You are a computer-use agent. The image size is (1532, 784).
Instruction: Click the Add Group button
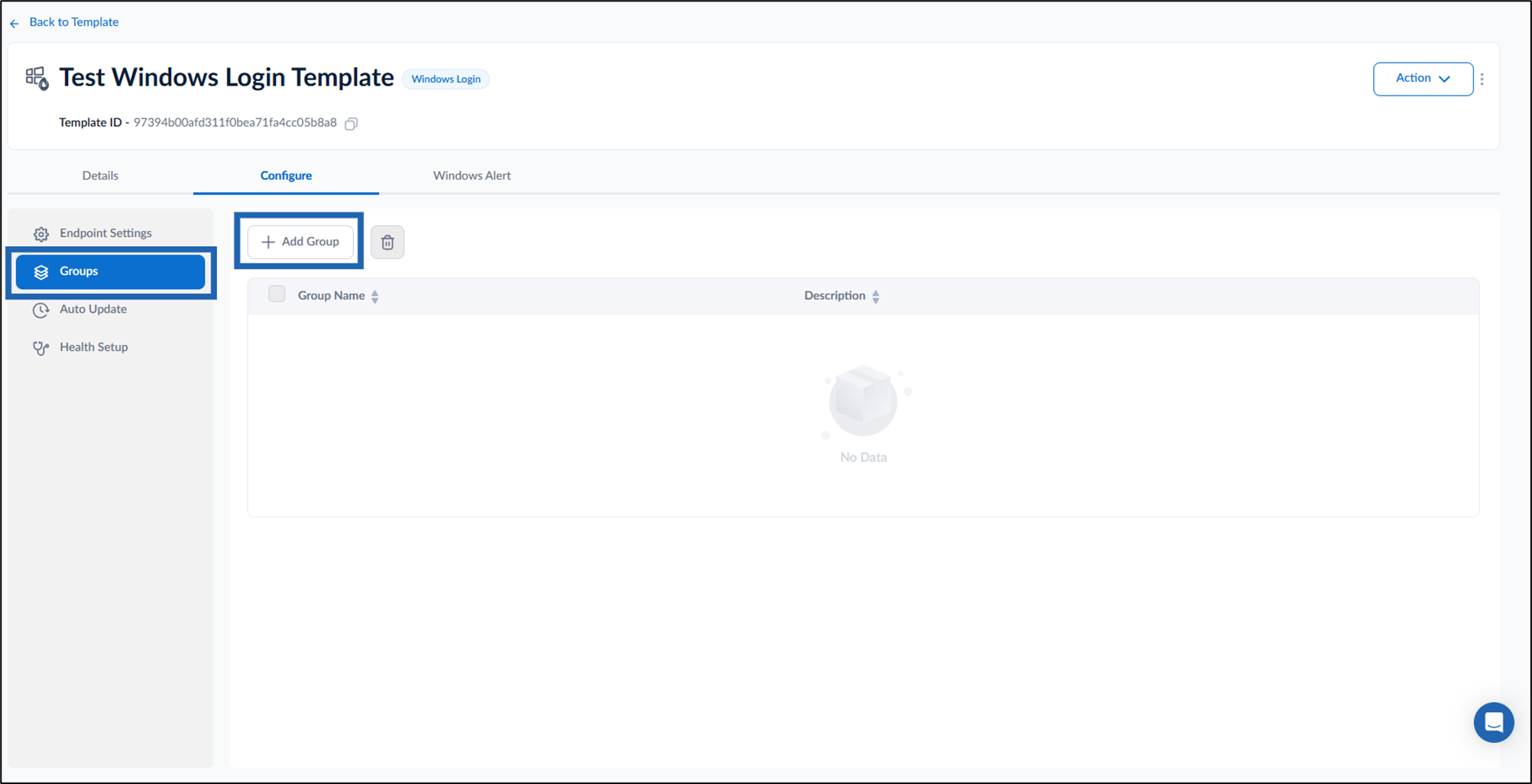point(300,241)
